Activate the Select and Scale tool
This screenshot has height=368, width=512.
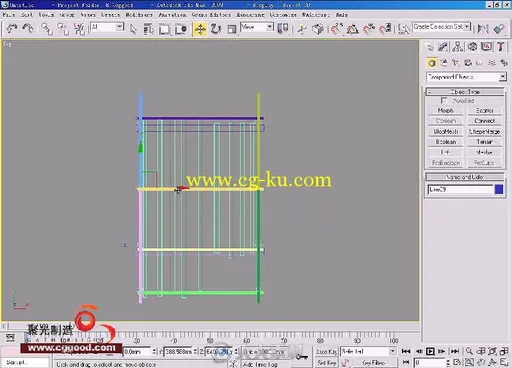click(x=232, y=29)
